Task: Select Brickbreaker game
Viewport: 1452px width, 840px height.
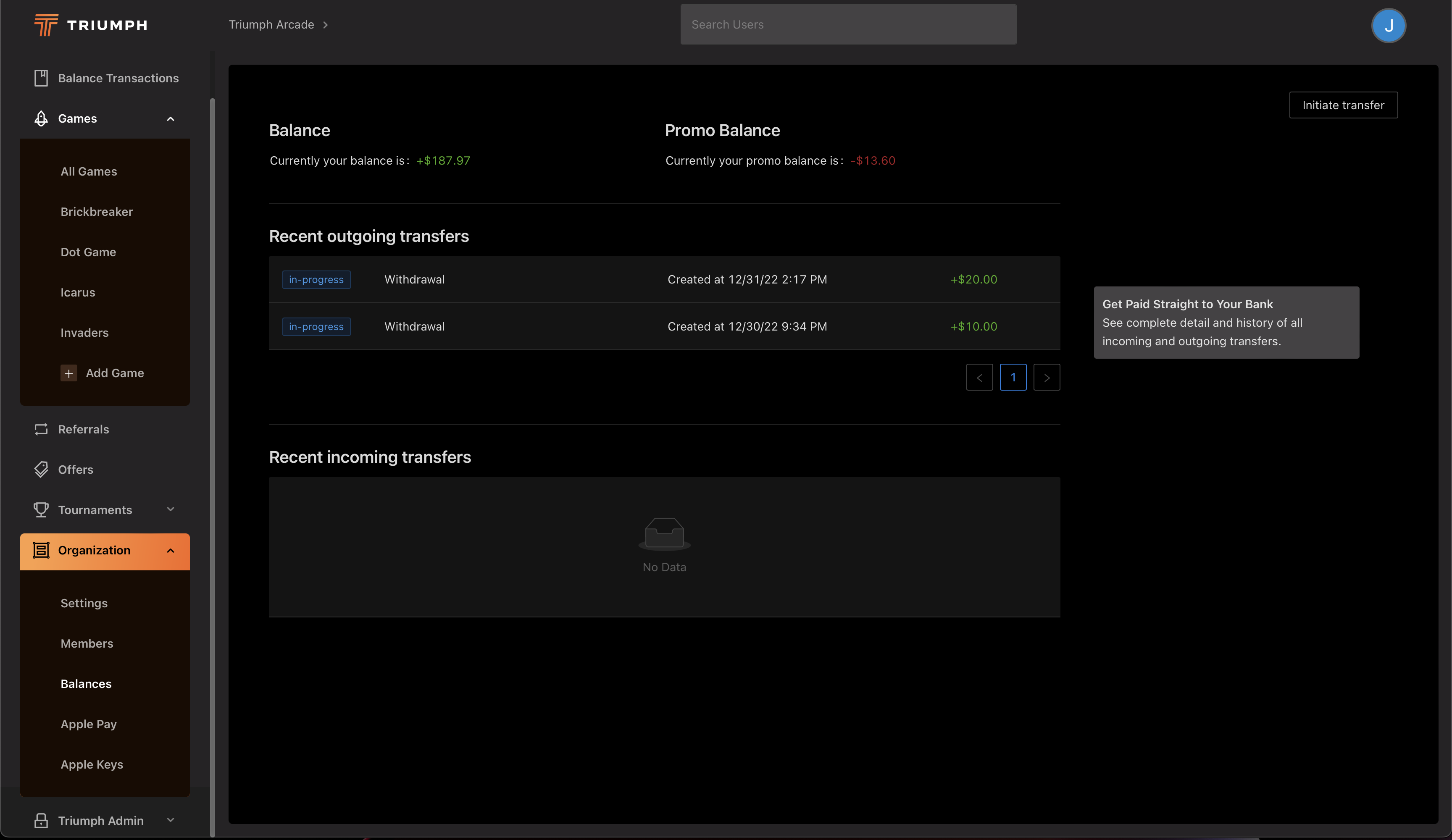Action: [x=97, y=212]
